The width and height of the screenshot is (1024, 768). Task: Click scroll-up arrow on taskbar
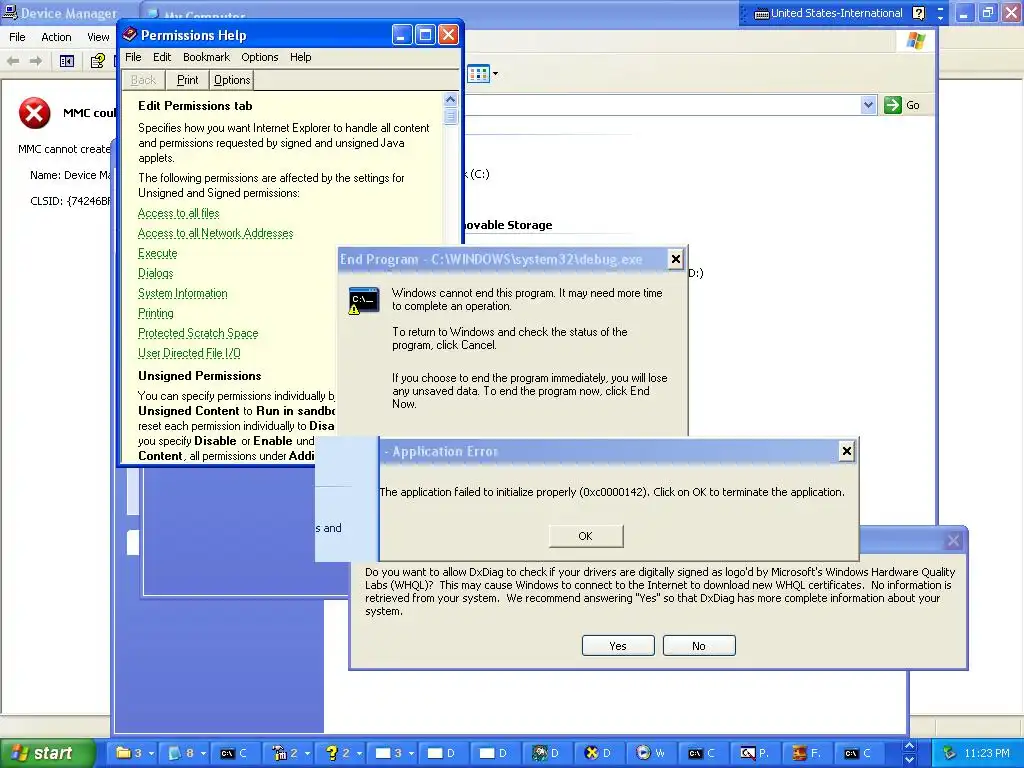908,746
